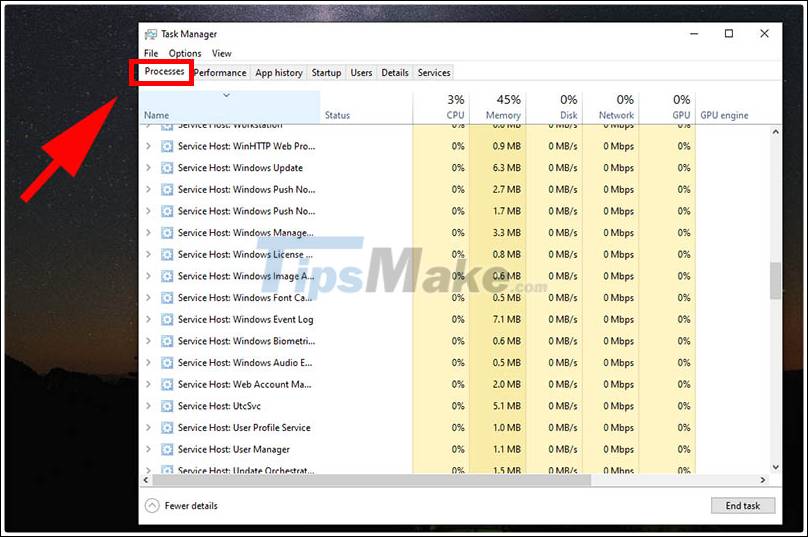Click the 7.1 MB memory value
This screenshot has width=808, height=537.
(x=507, y=320)
